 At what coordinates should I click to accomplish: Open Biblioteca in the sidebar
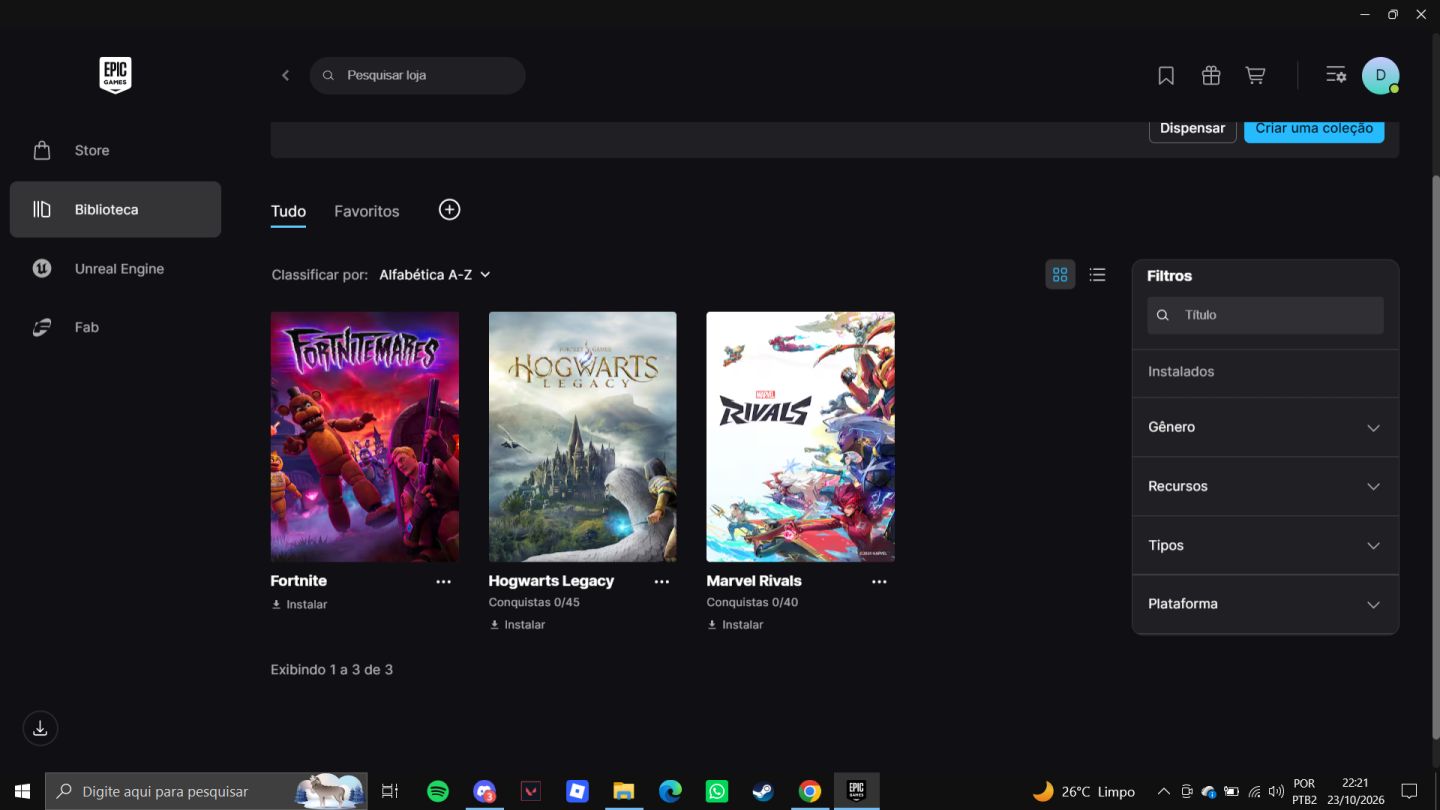[115, 209]
